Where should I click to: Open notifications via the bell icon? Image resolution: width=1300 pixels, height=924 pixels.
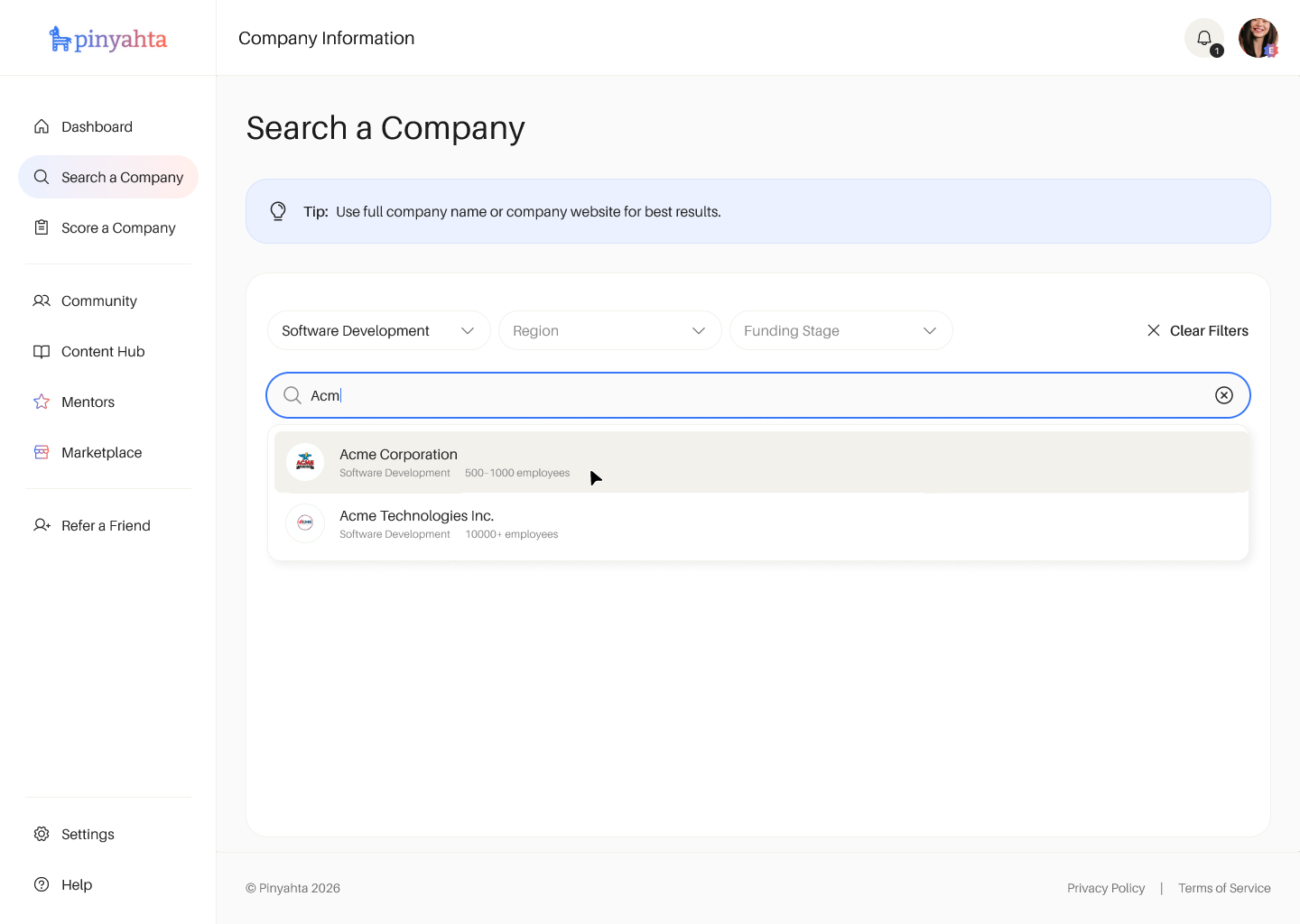(1204, 37)
